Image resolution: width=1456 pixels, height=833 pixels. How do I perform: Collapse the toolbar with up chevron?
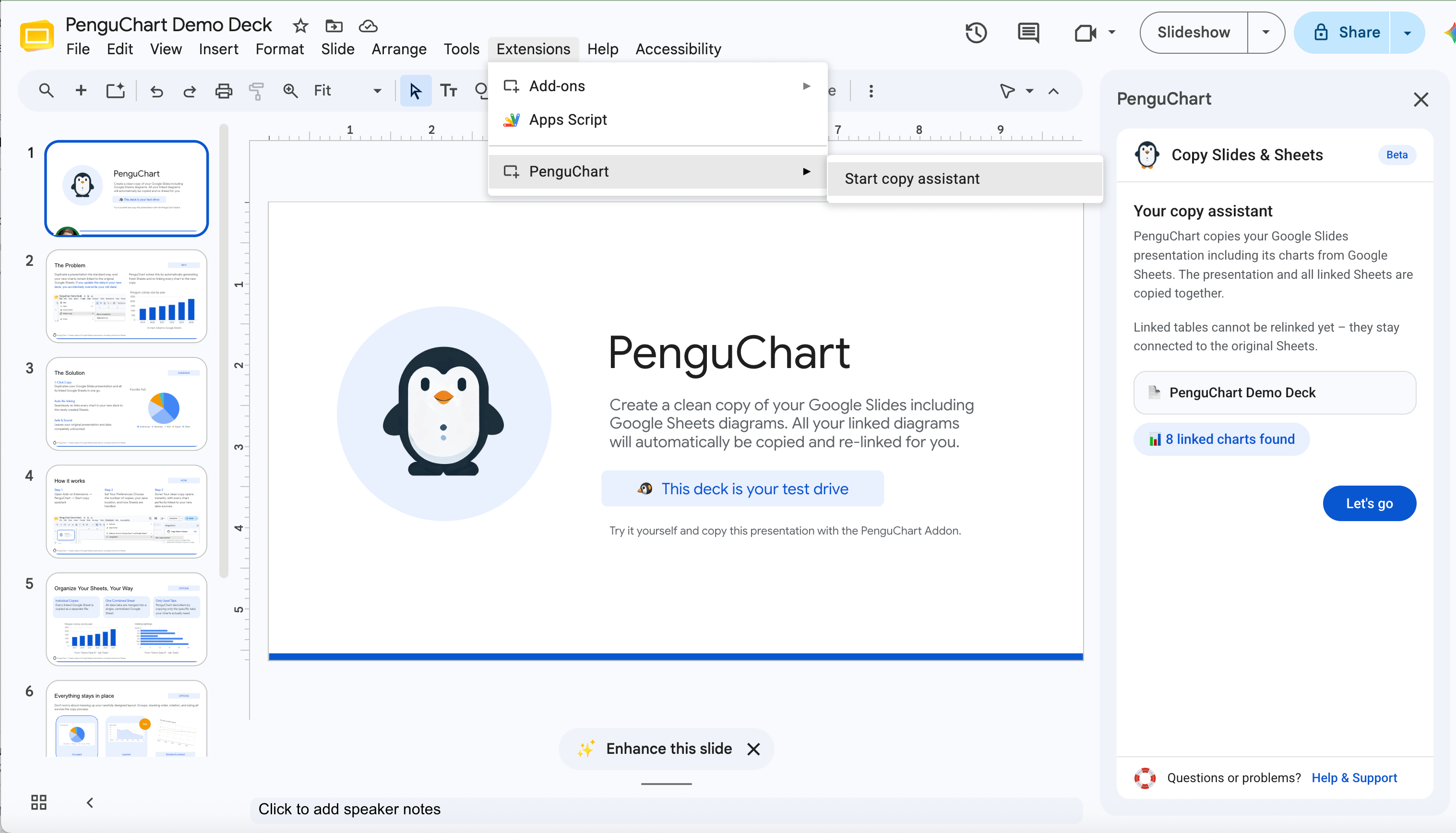pos(1053,91)
